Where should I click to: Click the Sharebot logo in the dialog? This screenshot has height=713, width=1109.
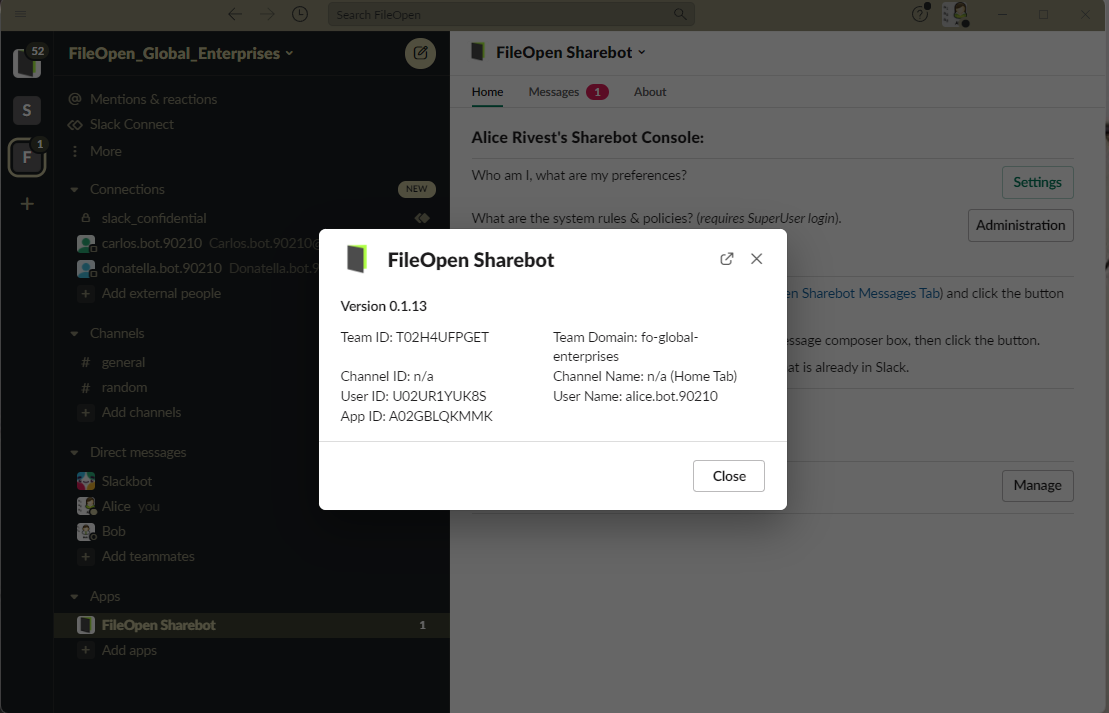(357, 259)
